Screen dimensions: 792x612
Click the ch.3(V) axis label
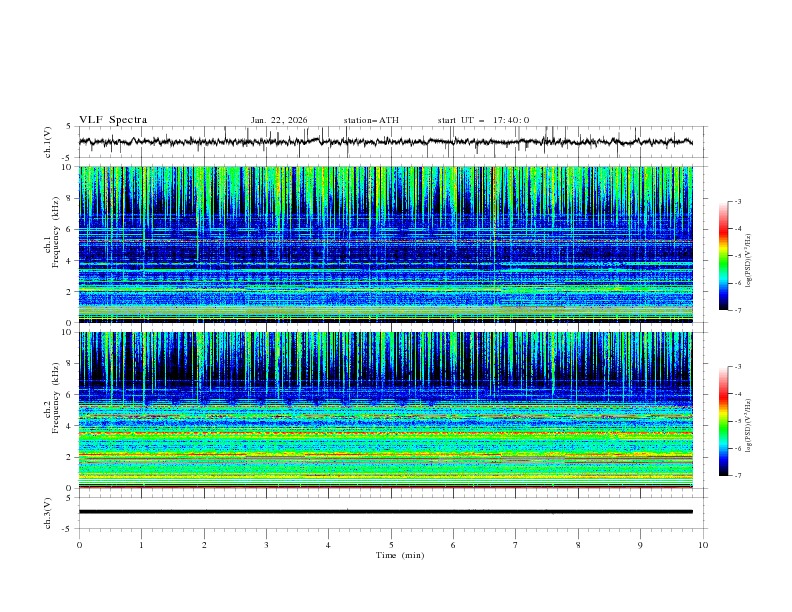(x=49, y=512)
